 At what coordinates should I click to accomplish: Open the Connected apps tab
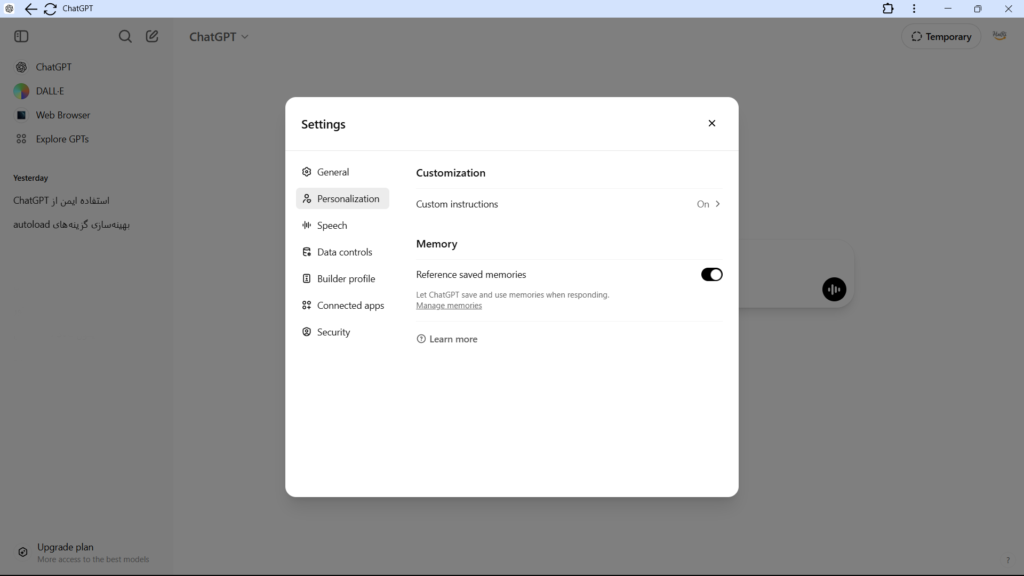point(342,306)
